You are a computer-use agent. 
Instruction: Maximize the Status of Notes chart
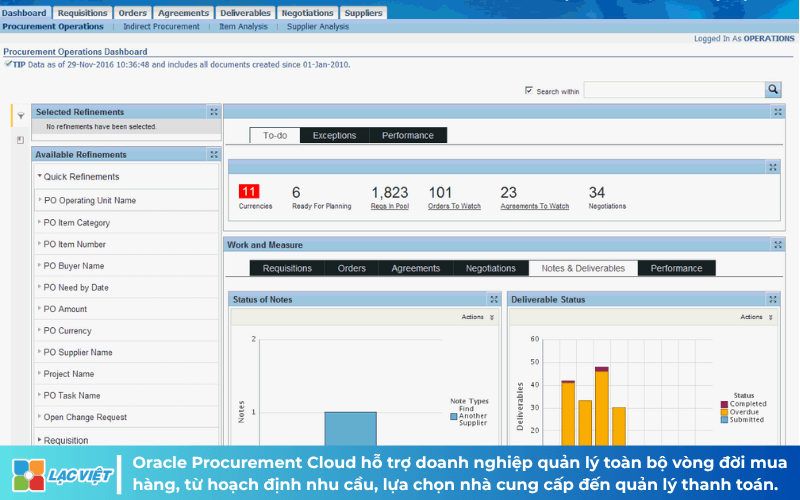click(494, 299)
